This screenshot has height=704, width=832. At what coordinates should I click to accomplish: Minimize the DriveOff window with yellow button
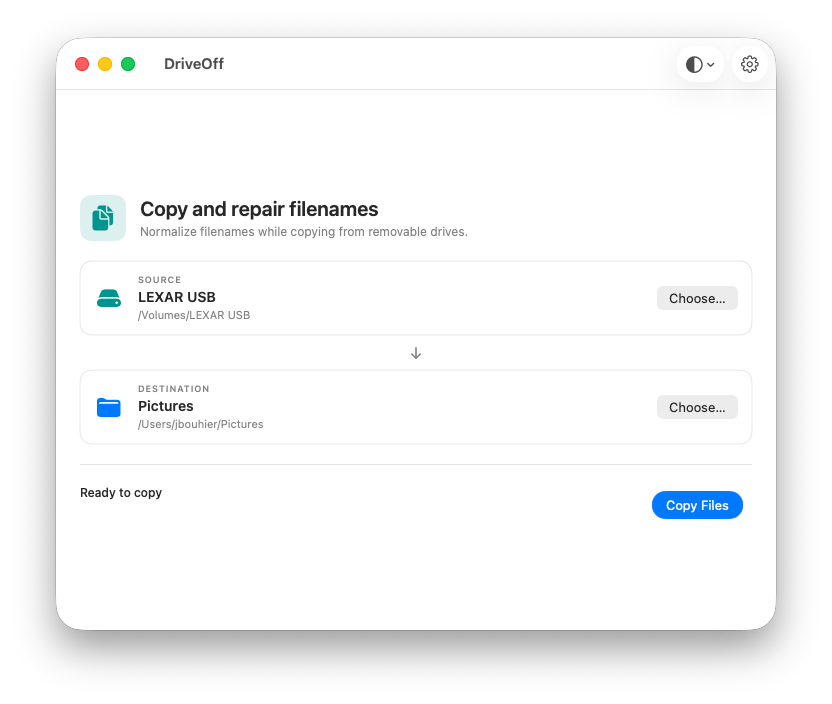105,64
